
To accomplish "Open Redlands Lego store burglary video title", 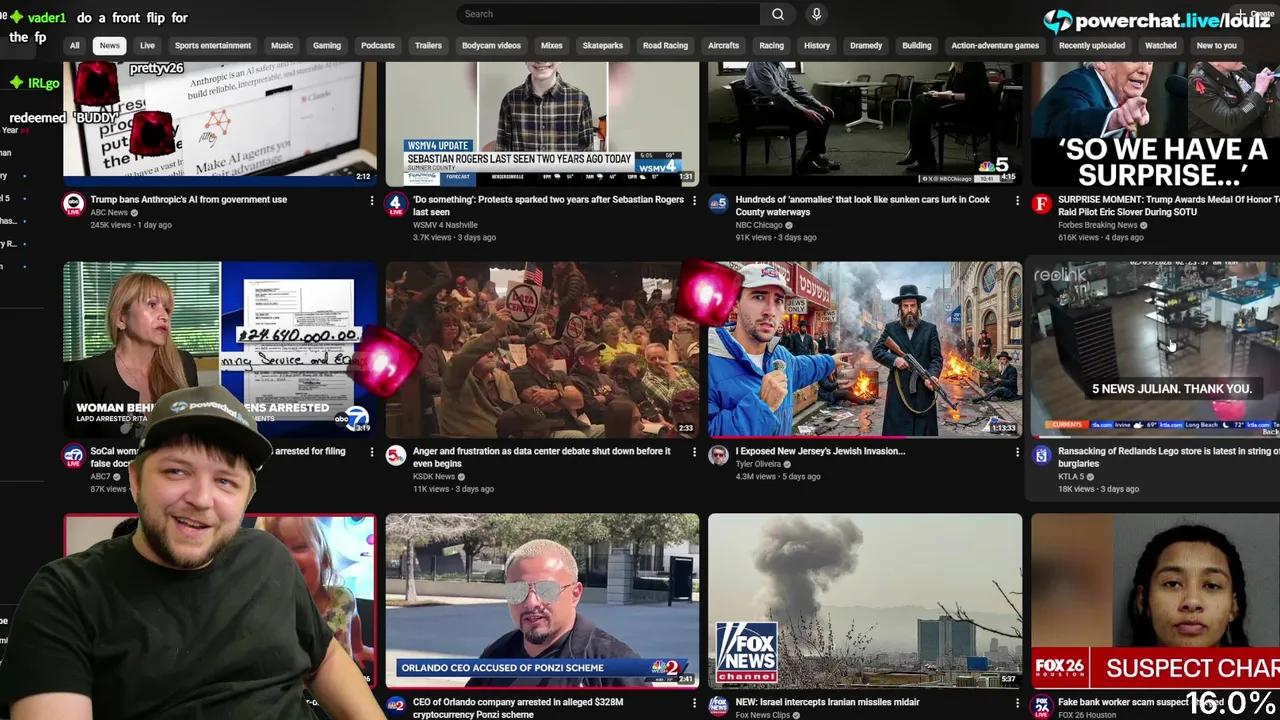I will 1168,457.
